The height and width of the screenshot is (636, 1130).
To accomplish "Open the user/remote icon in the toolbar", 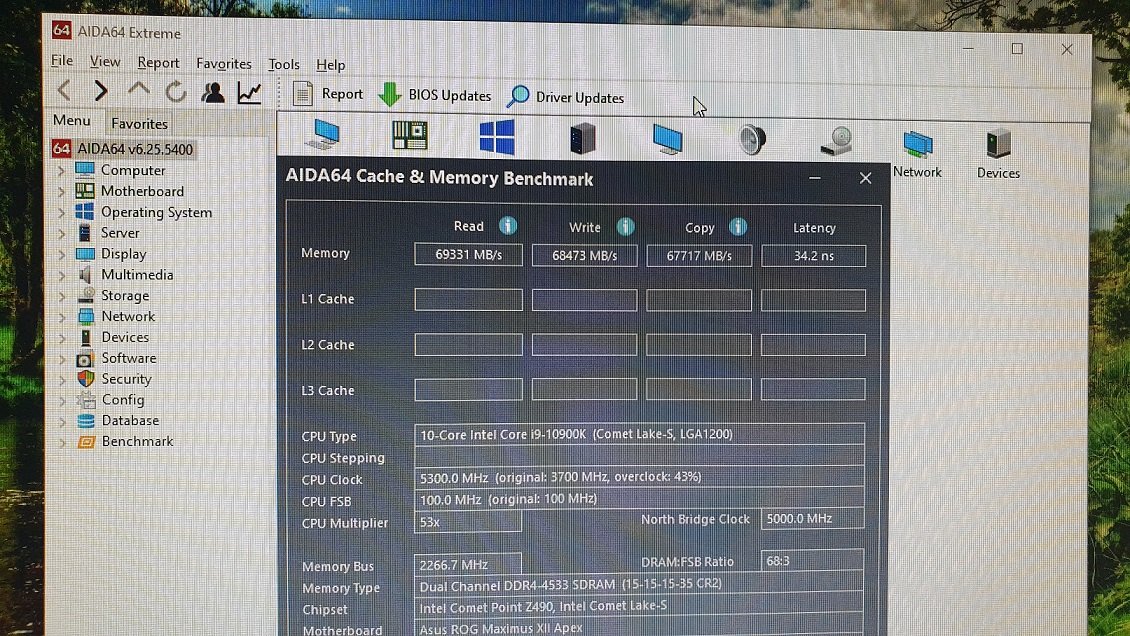I will coord(213,92).
